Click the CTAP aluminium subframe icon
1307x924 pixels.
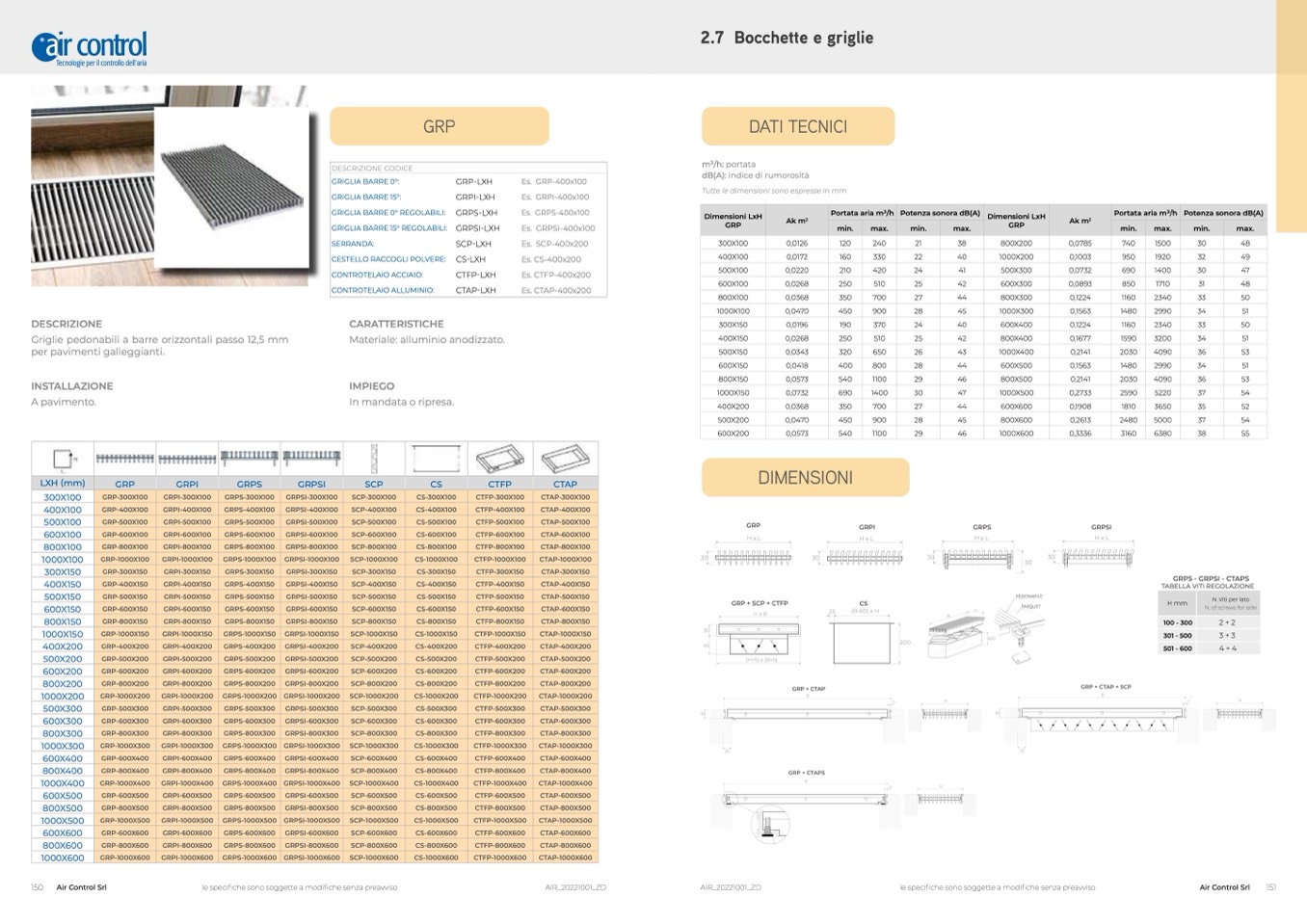565,459
